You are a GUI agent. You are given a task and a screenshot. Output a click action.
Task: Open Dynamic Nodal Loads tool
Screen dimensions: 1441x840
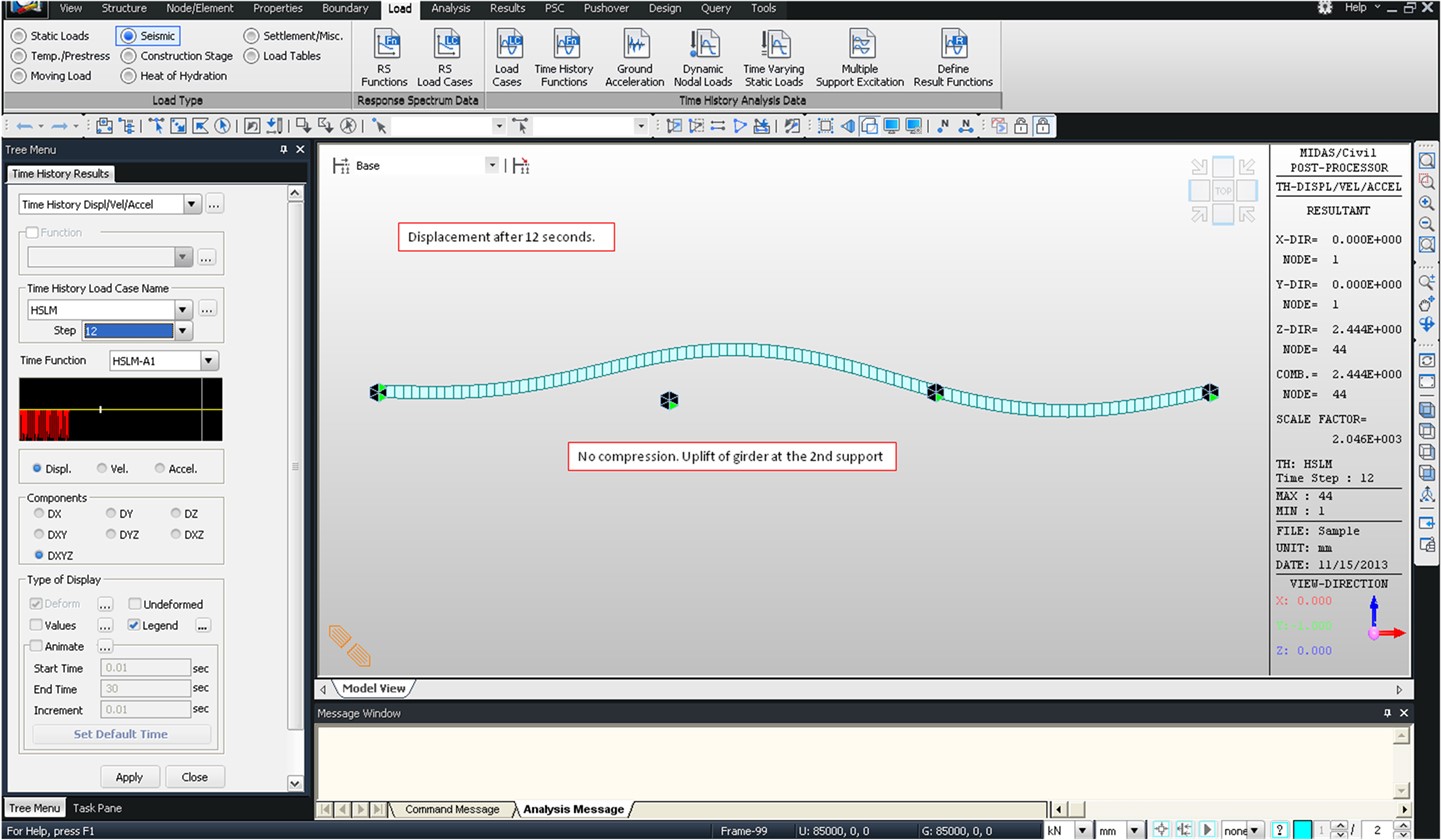[702, 46]
